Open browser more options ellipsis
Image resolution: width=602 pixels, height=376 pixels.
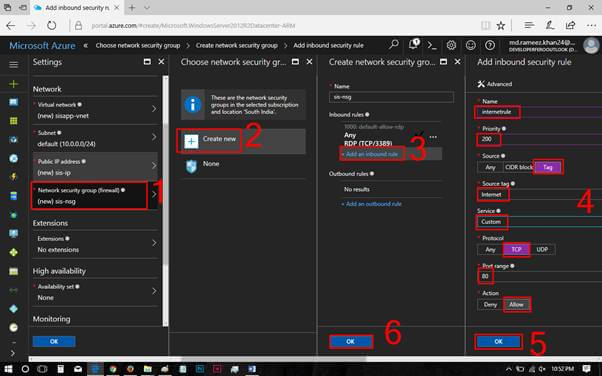(x=591, y=25)
